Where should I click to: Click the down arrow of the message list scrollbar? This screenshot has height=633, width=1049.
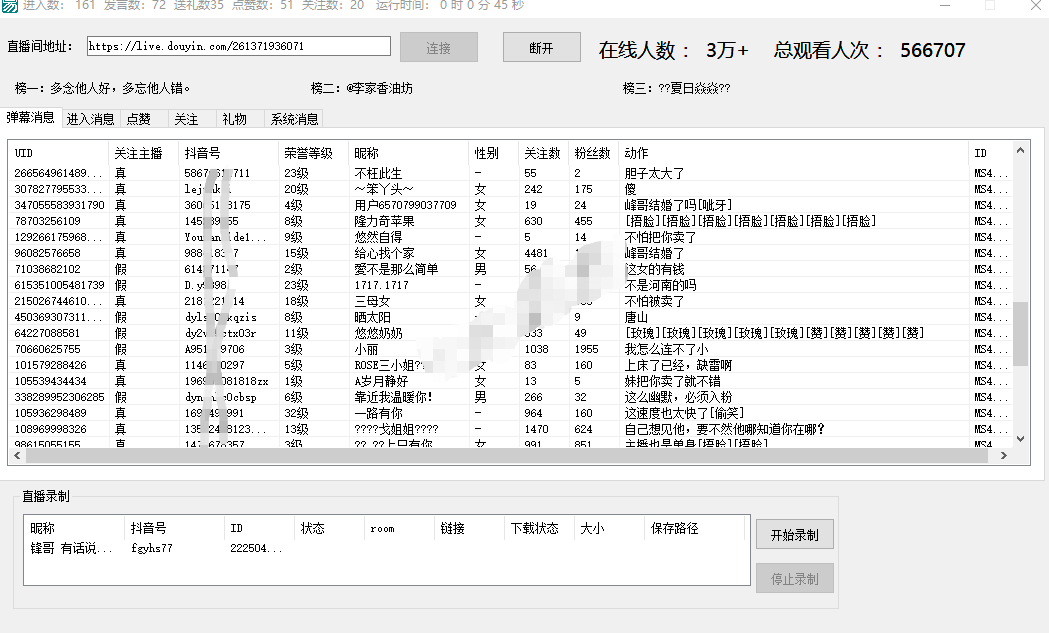coord(1020,438)
